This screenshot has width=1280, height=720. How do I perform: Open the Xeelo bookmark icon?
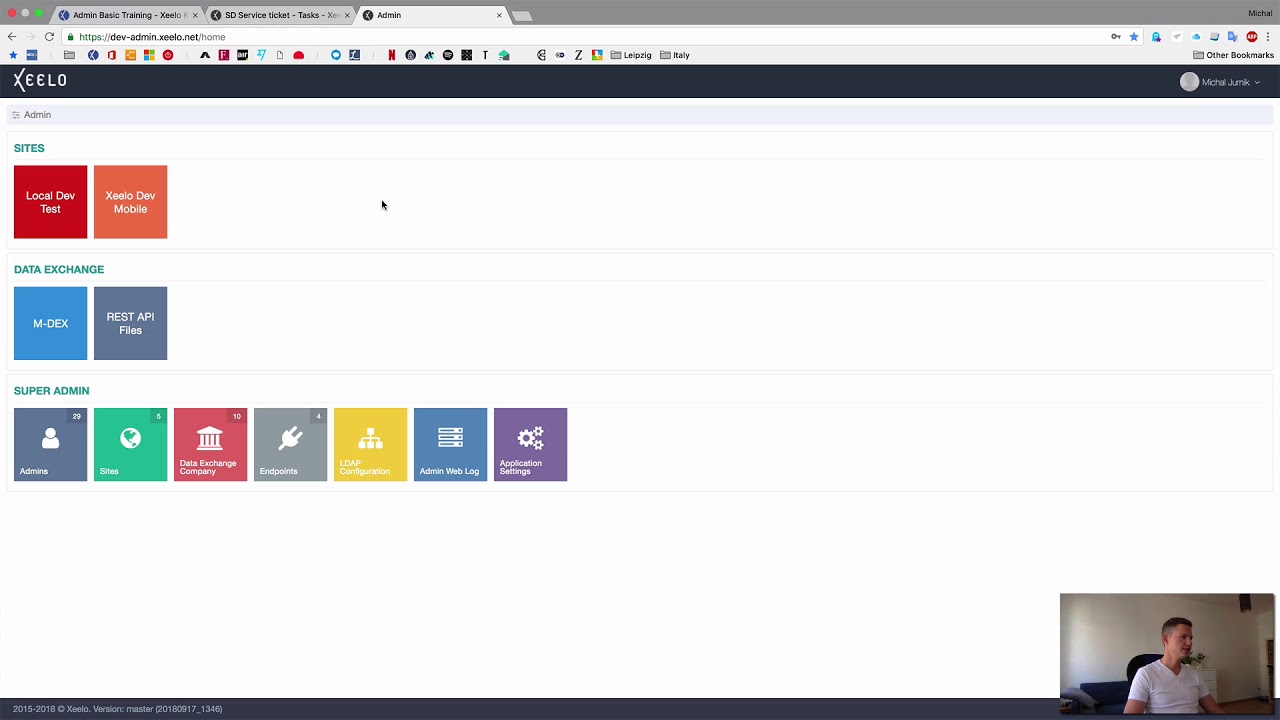tap(93, 55)
